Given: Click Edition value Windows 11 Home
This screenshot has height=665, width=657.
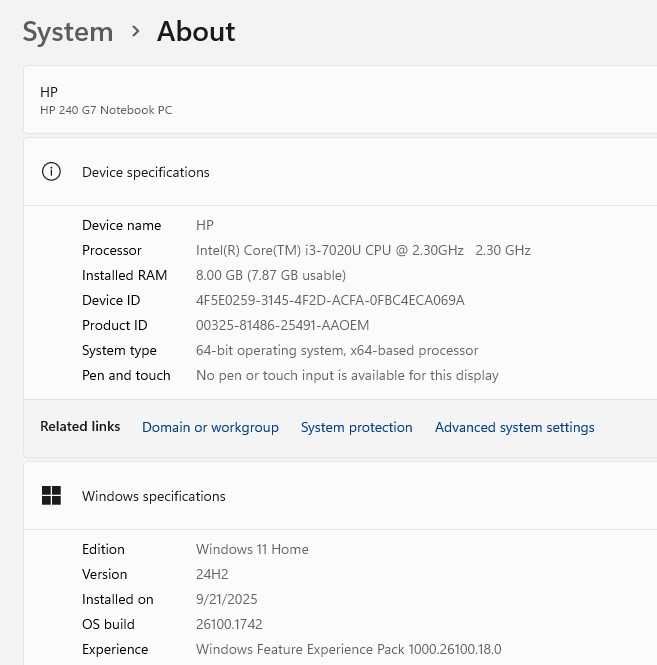Looking at the screenshot, I should pos(252,549).
